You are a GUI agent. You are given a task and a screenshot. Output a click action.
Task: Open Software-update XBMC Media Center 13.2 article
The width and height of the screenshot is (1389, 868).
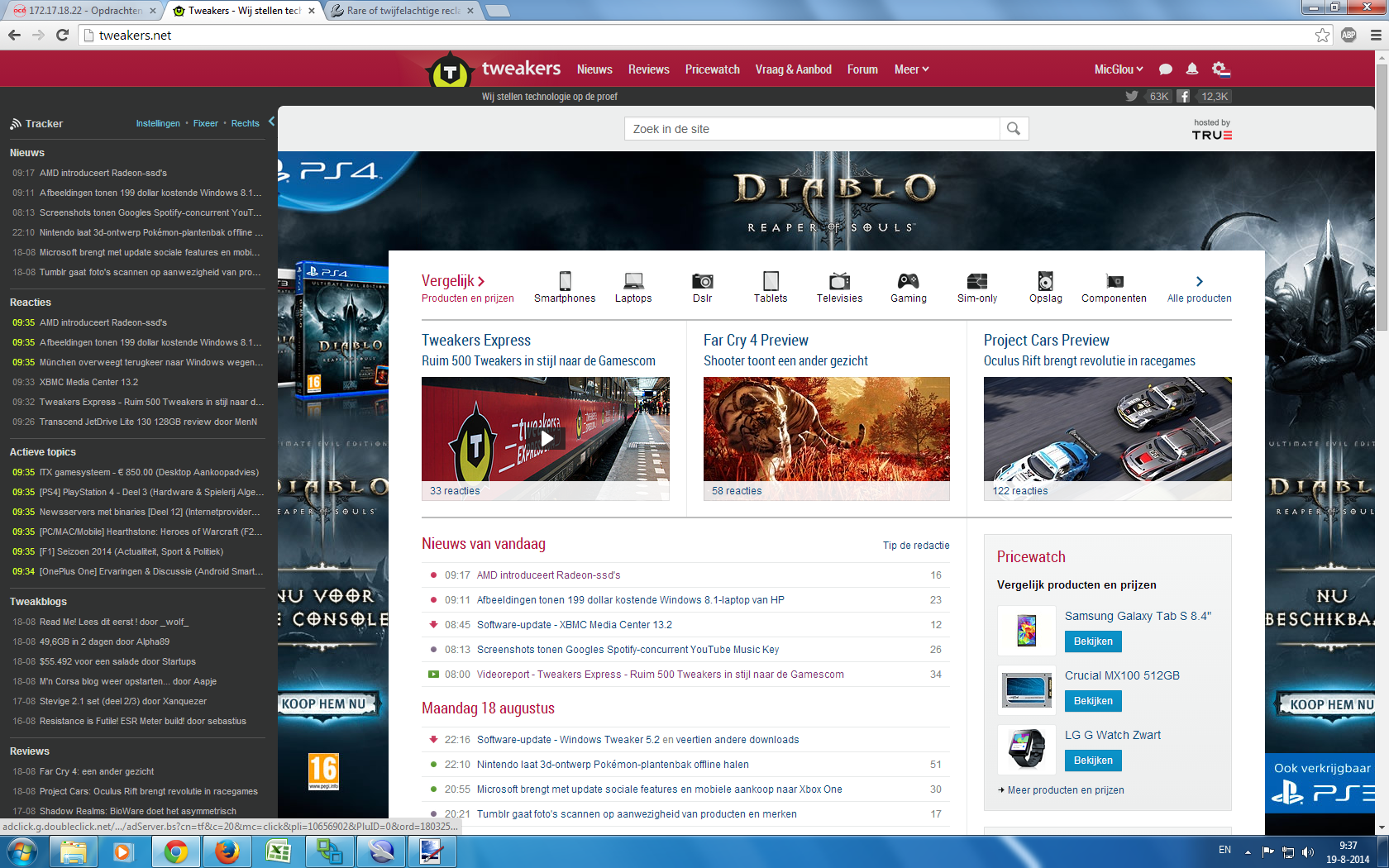[x=574, y=625]
